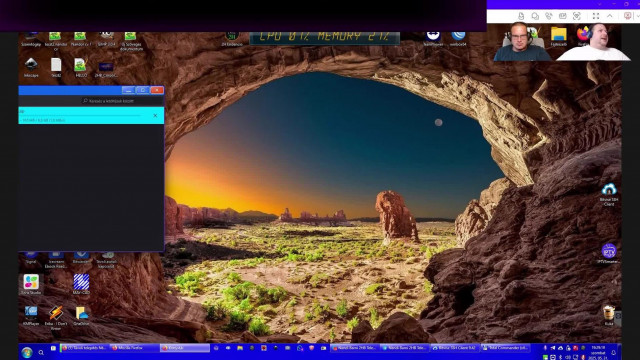Open the blue swirl icon beside TeamViewer
This screenshot has height=360, width=640.
click(x=458, y=38)
